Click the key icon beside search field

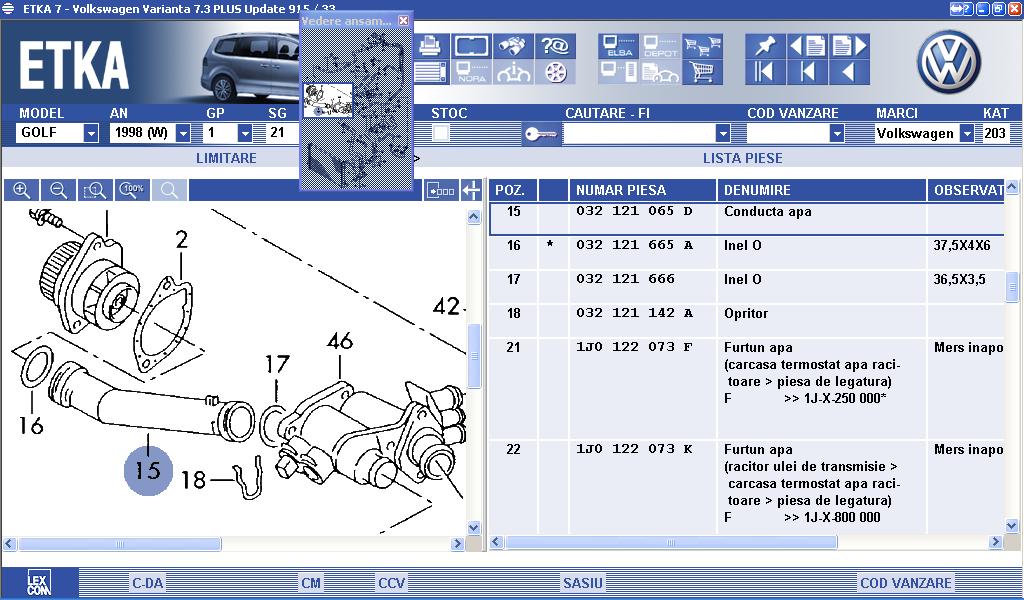coord(541,134)
